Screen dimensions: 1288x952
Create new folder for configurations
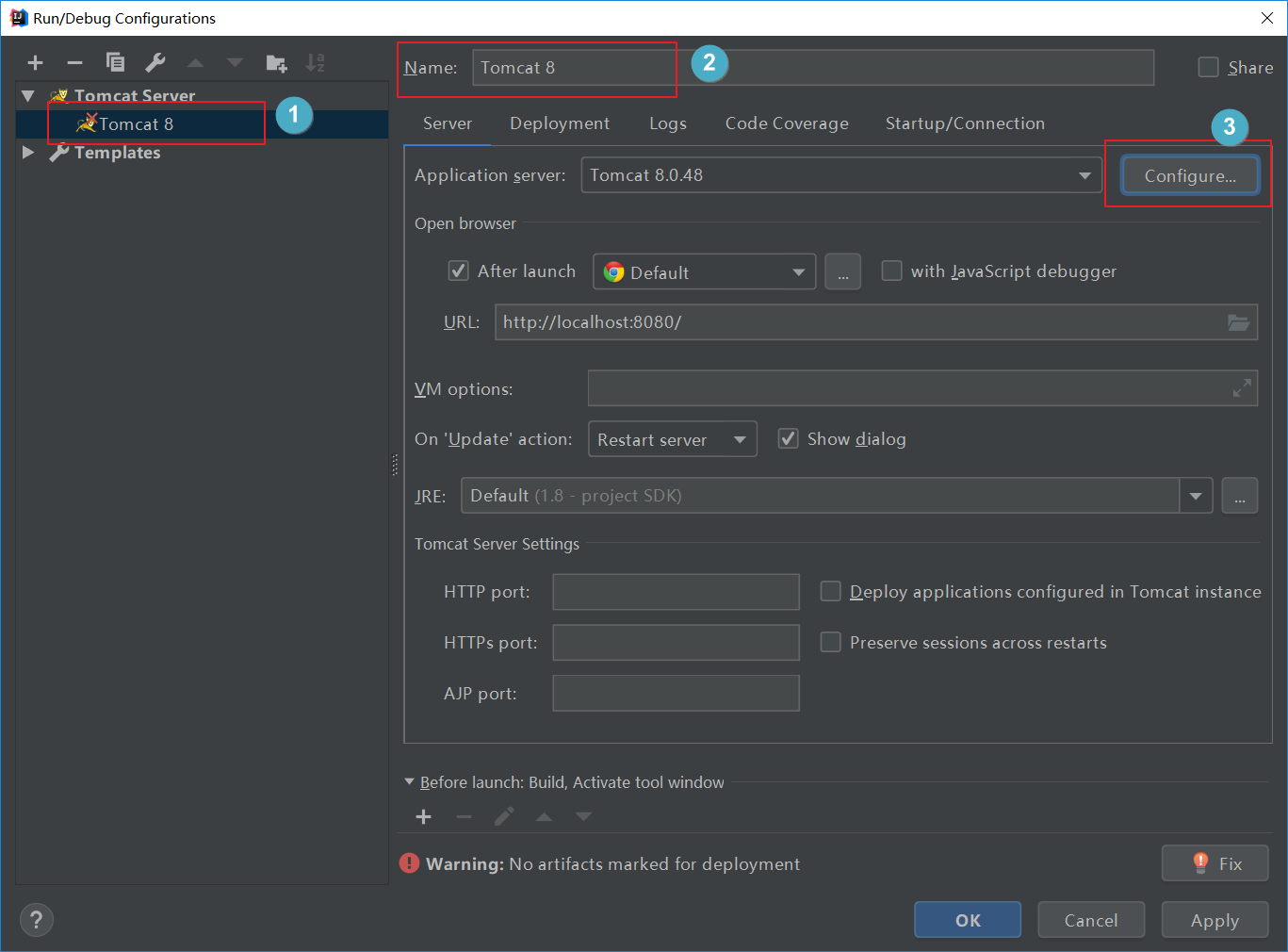[276, 63]
